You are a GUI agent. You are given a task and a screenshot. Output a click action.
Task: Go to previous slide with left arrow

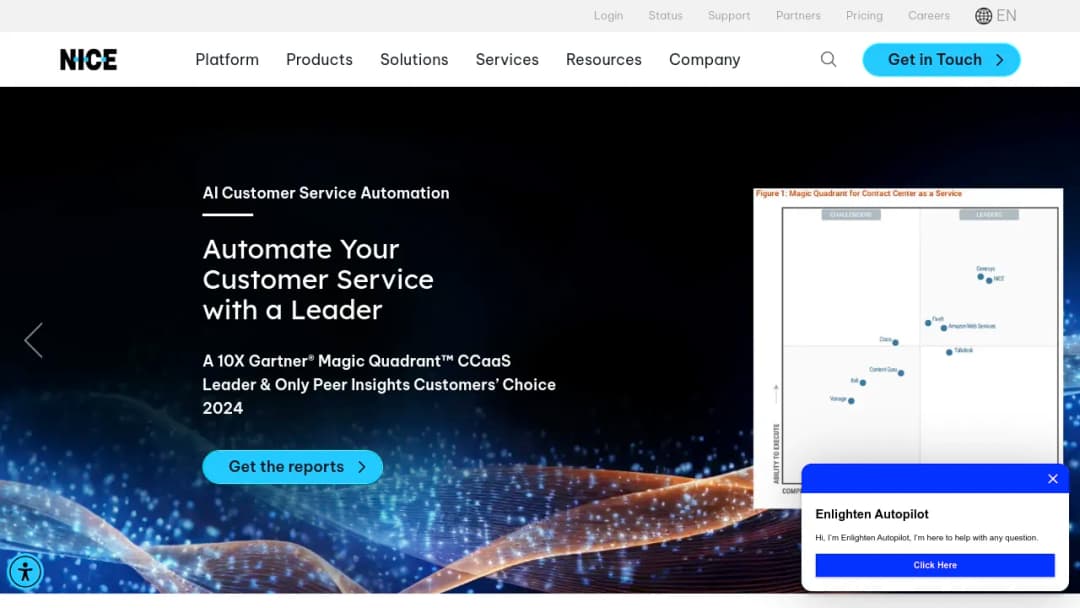[x=33, y=340]
